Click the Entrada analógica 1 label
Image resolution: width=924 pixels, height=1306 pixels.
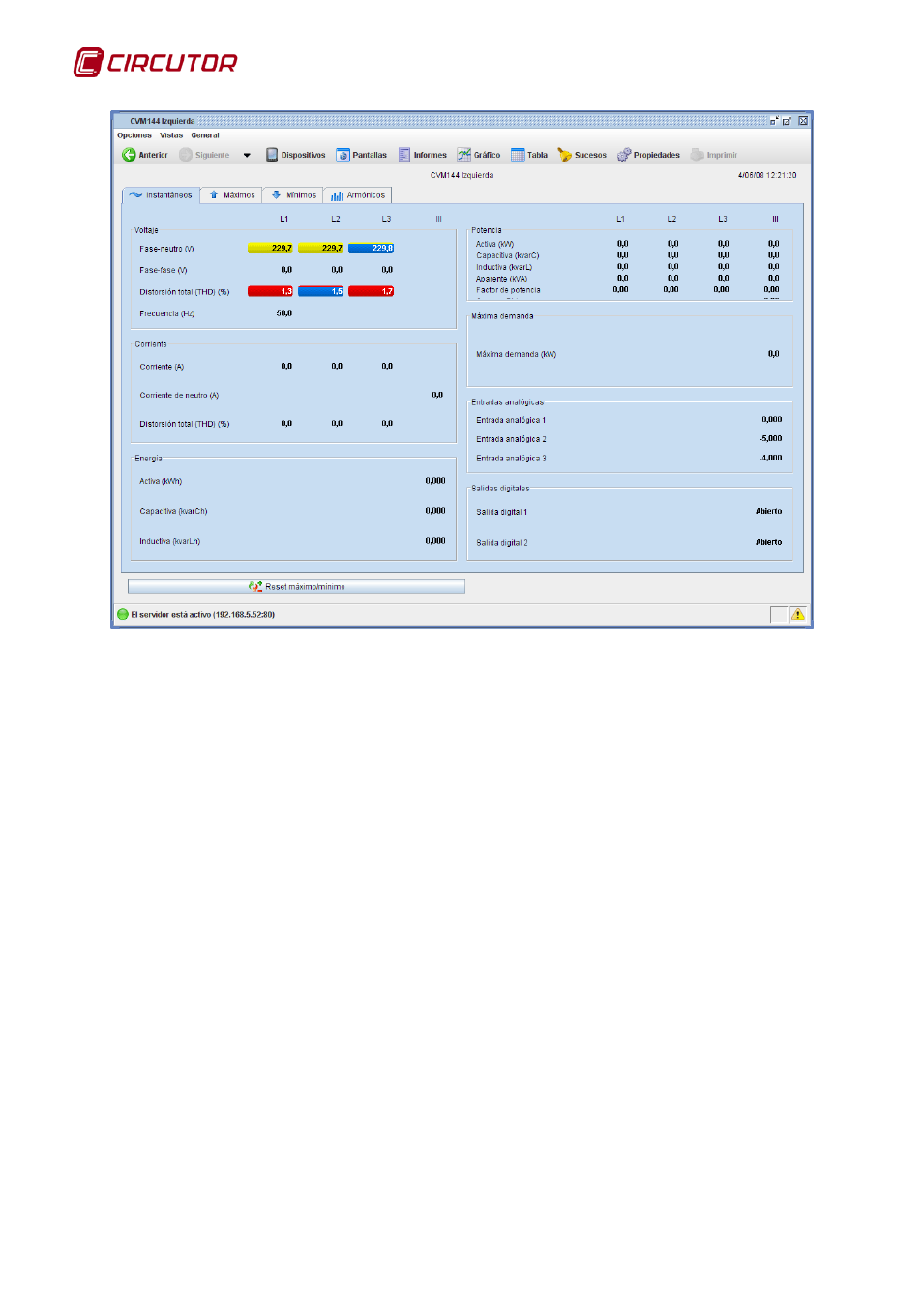pos(511,420)
